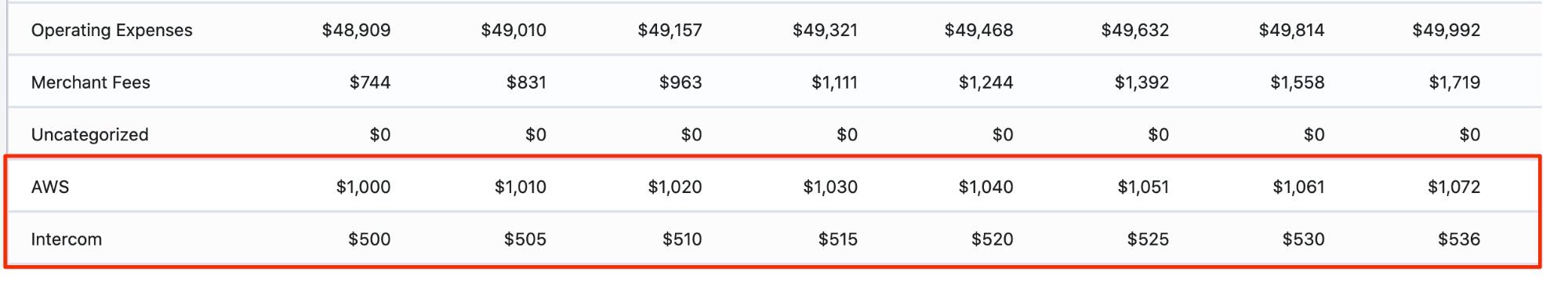Image resolution: width=1568 pixels, height=295 pixels.
Task: Select the Uncategorized row label
Action: coord(90,135)
